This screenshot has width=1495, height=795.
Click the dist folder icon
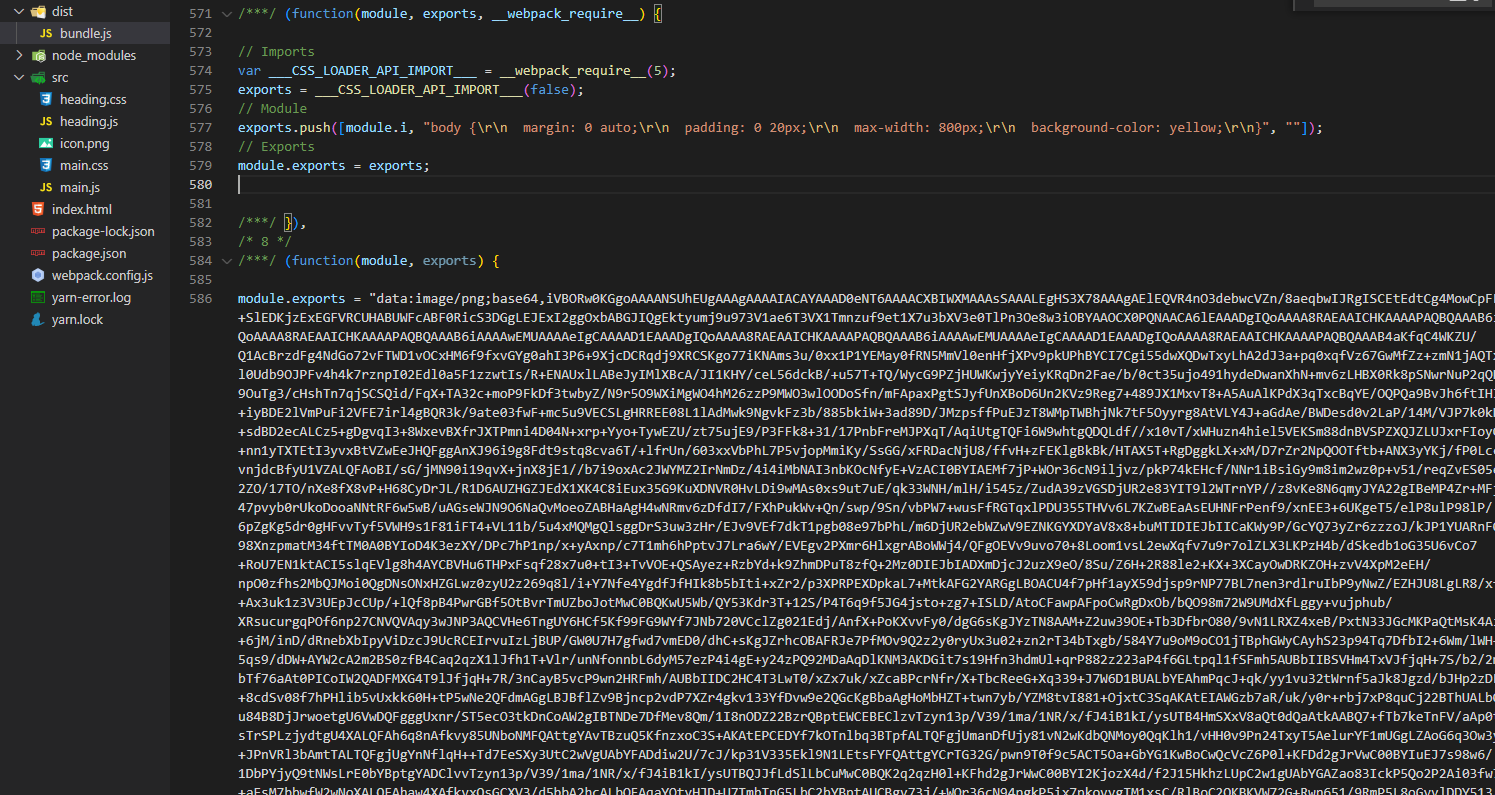[38, 12]
